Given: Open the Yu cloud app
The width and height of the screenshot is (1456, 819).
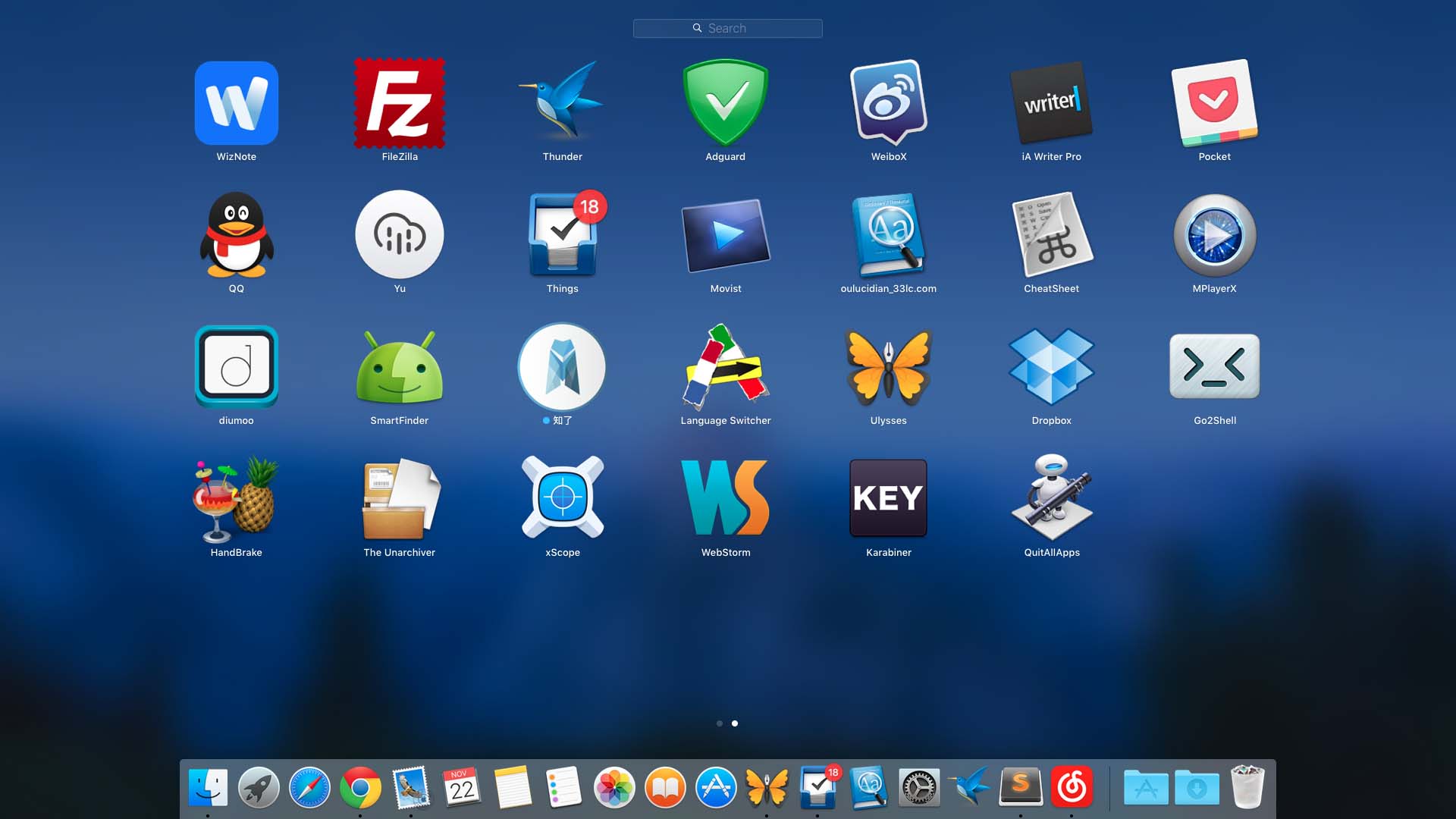Looking at the screenshot, I should click(400, 235).
